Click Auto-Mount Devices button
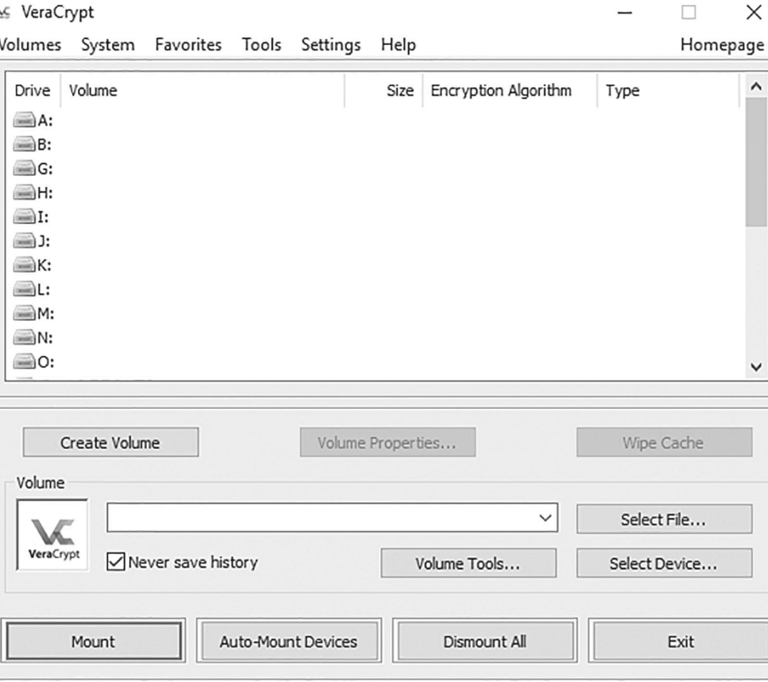The width and height of the screenshot is (768, 682). (288, 641)
